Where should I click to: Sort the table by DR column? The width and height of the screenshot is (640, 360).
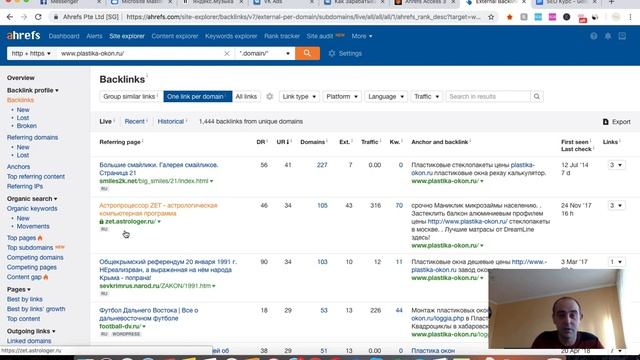[x=261, y=142]
